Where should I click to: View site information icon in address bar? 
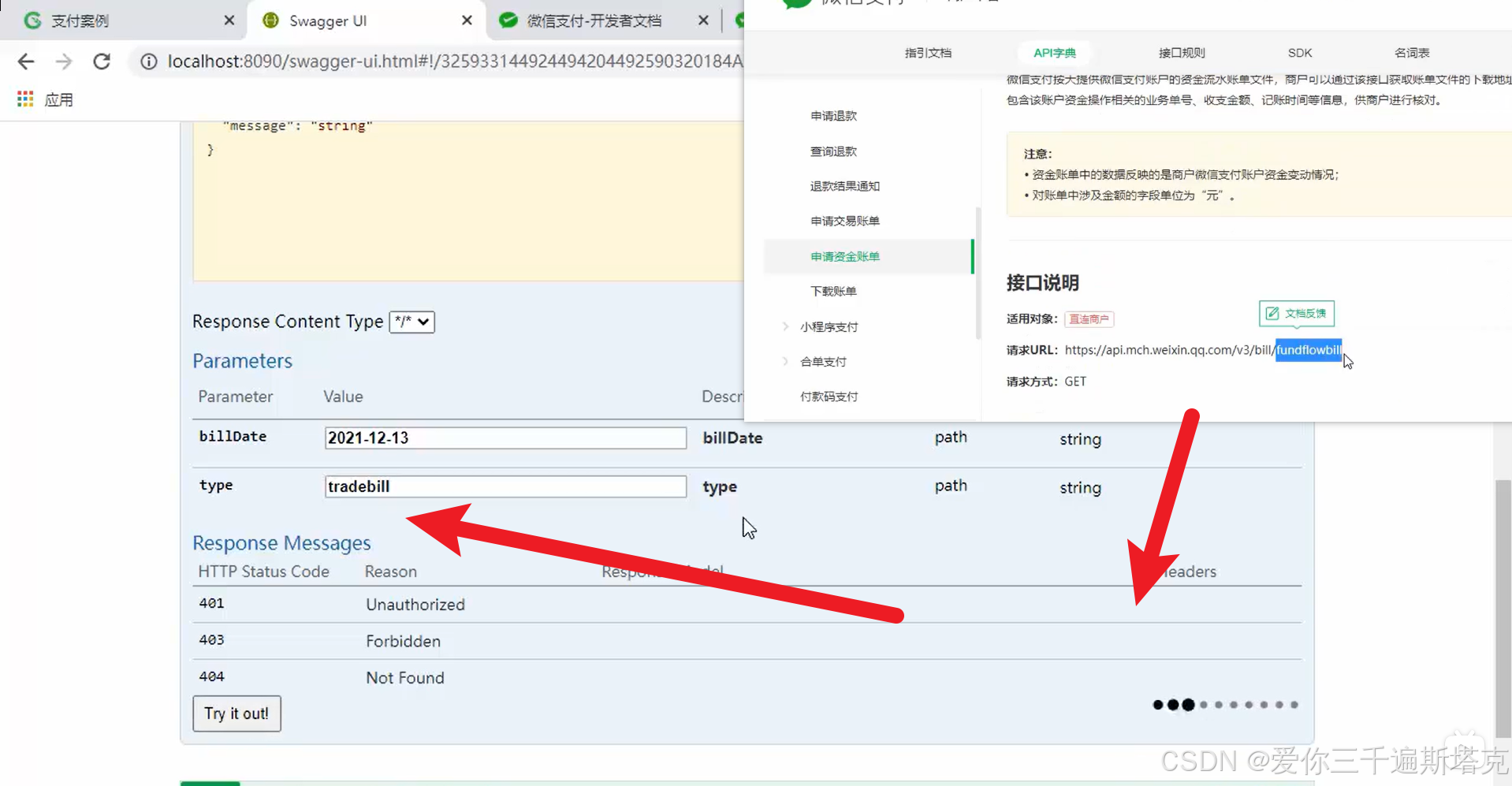[148, 61]
